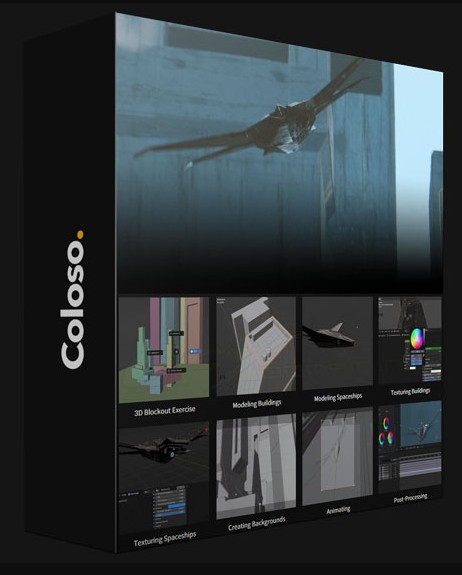This screenshot has height=575, width=462.
Task: Open the Animating thumbnail image
Action: (337, 456)
